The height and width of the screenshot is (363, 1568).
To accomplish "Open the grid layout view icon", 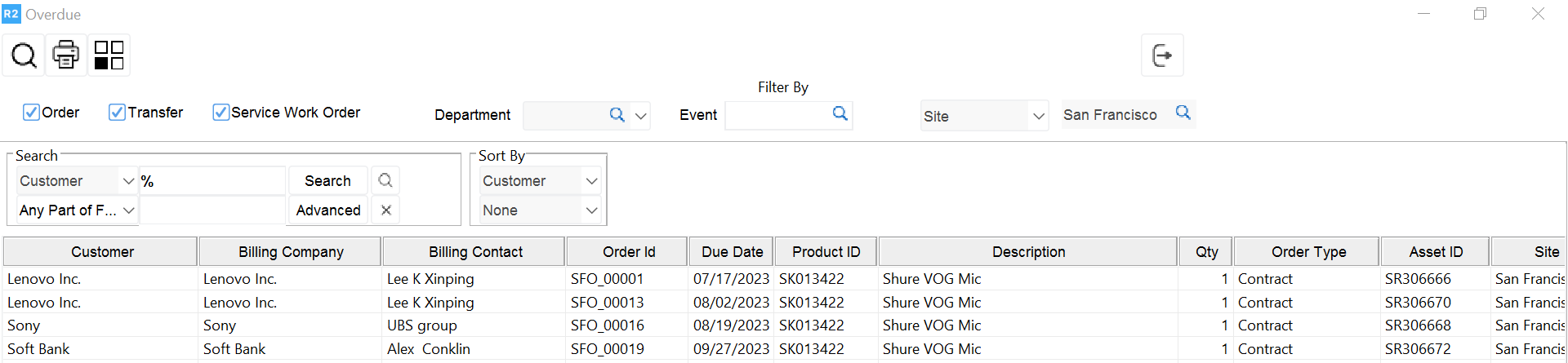I will 109,55.
